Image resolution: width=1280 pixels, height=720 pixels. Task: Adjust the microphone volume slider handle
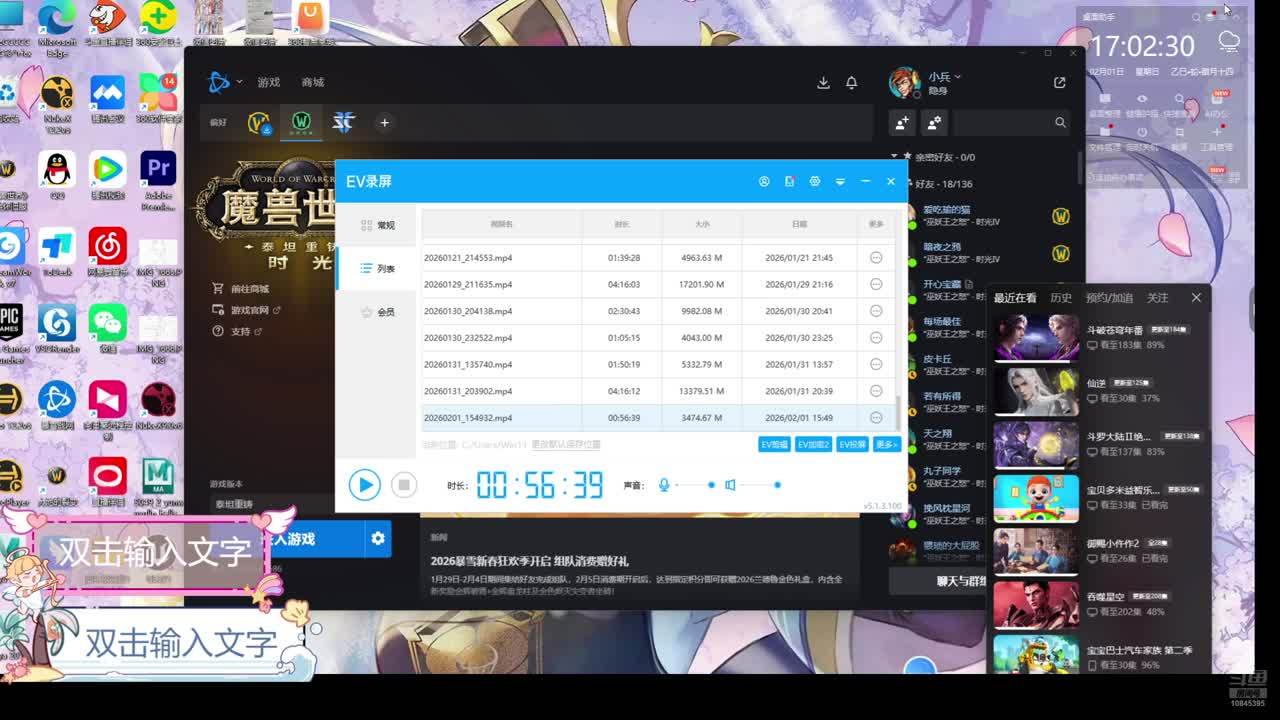coord(711,485)
